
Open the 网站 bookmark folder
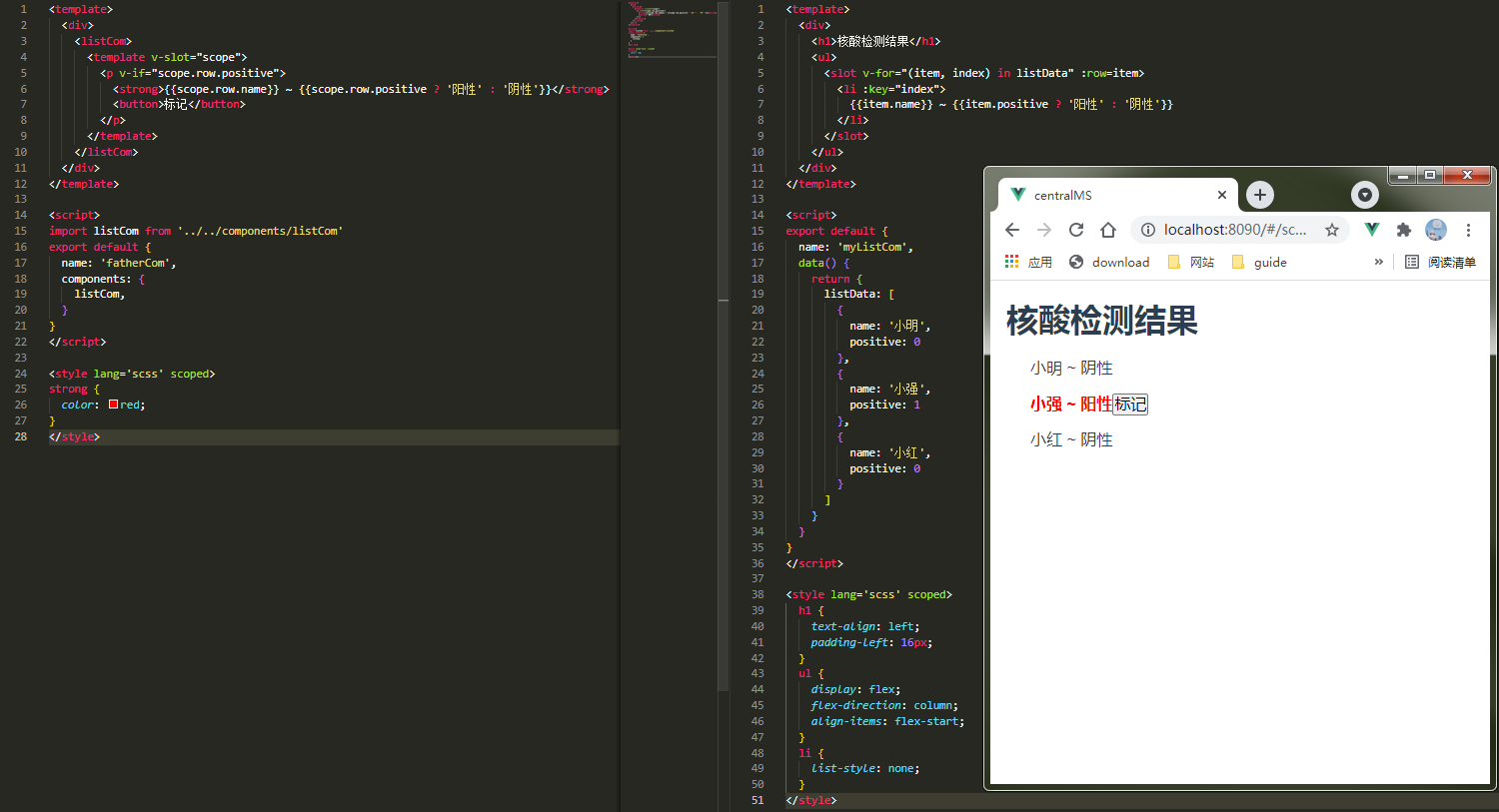(1190, 262)
